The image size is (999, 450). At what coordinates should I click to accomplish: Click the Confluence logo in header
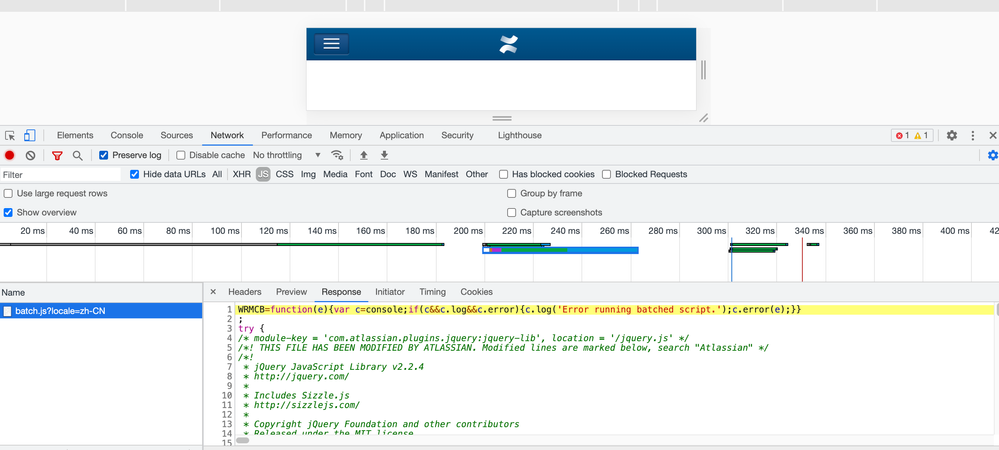tap(508, 44)
